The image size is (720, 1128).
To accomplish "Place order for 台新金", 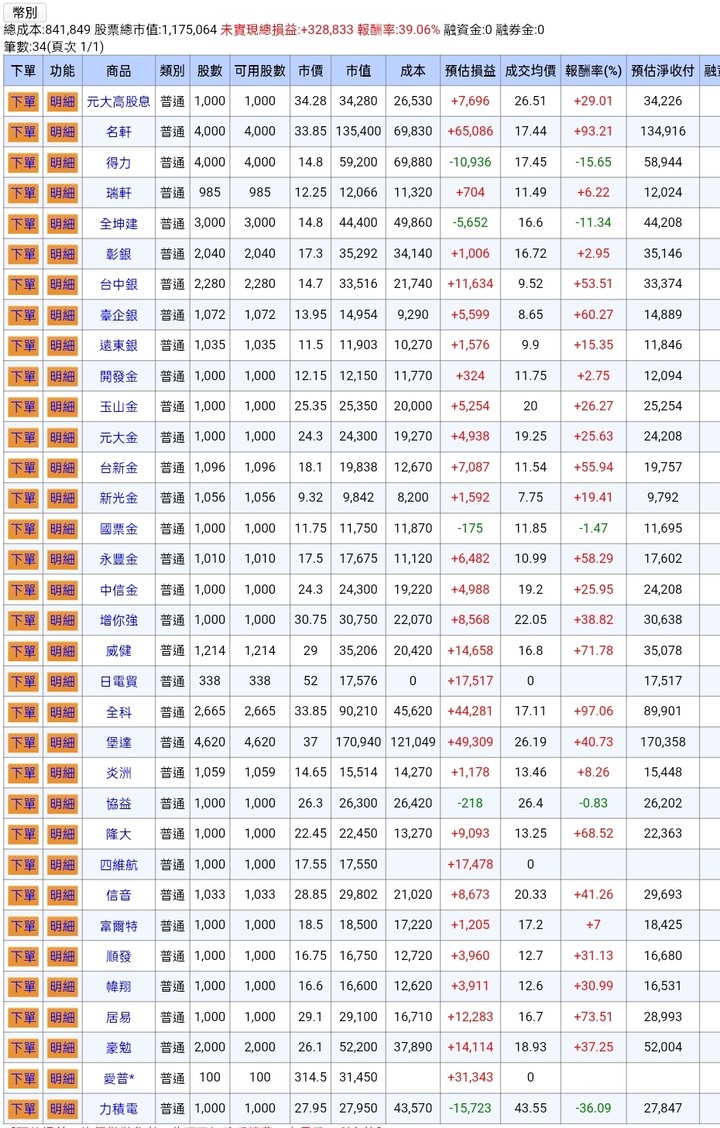I will click(x=23, y=468).
